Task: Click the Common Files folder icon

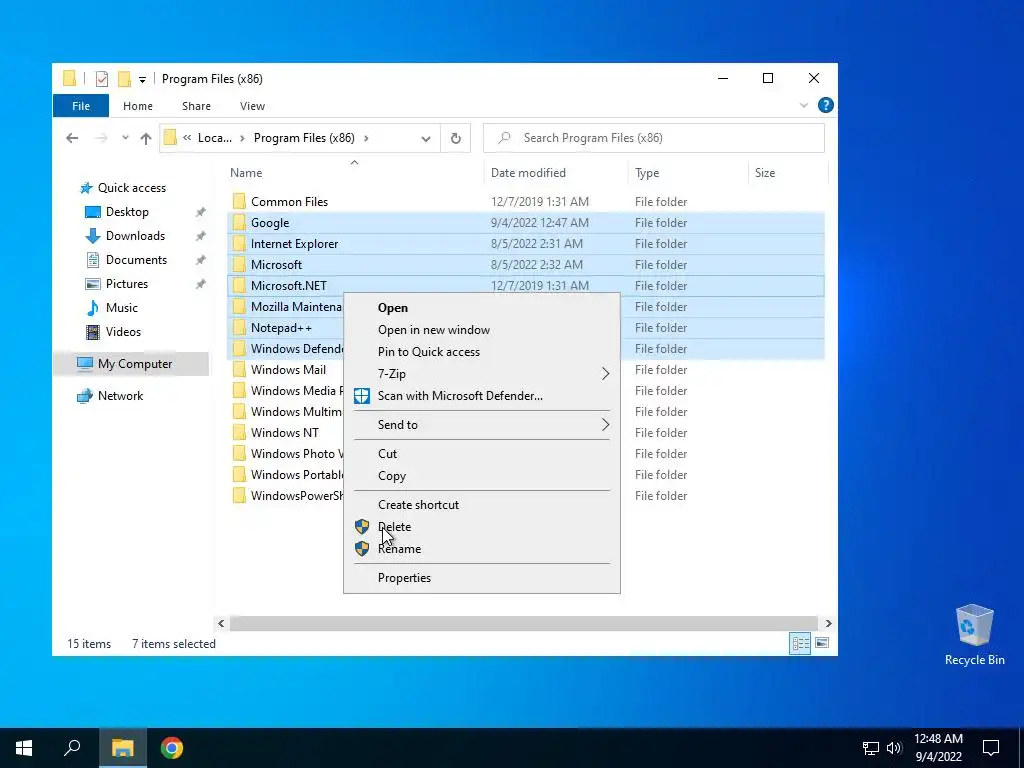Action: [x=240, y=201]
